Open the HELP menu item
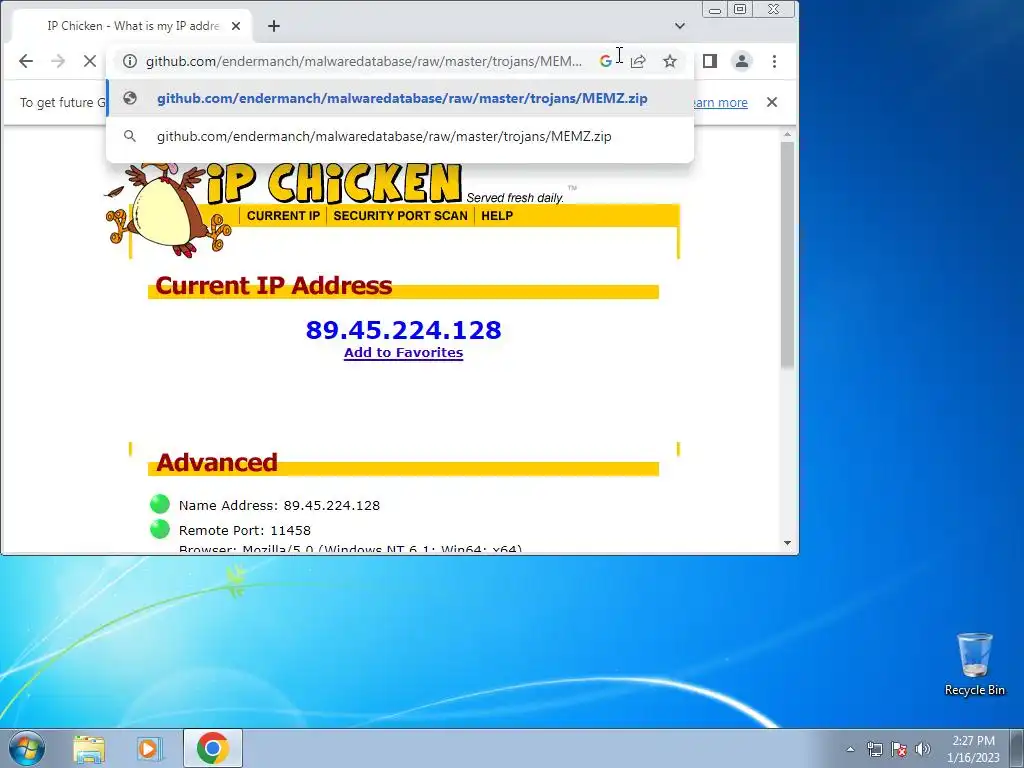 pyautogui.click(x=497, y=216)
